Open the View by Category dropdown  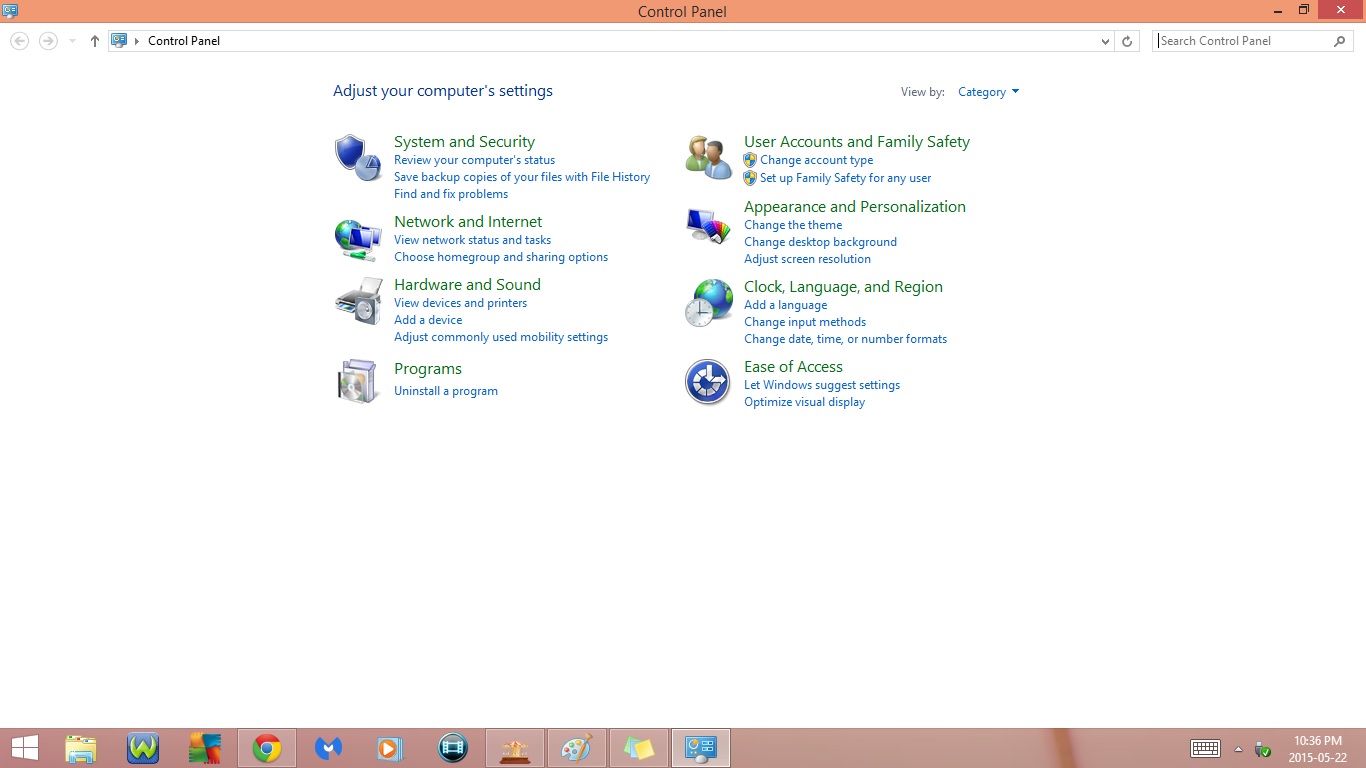point(988,92)
